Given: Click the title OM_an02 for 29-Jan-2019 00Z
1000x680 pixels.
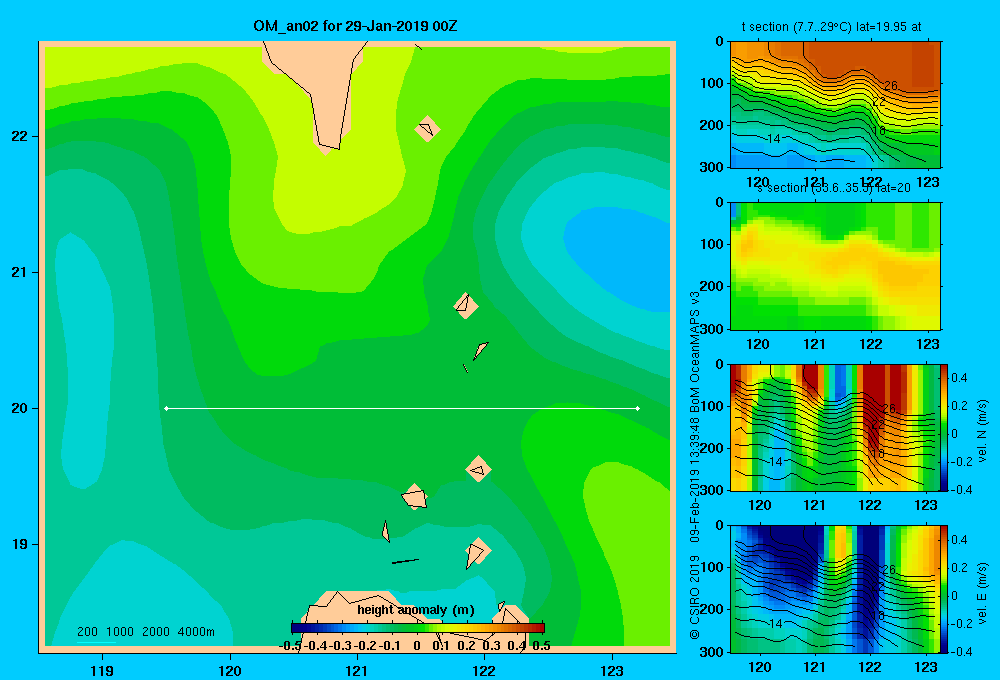Looking at the screenshot, I should tap(355, 26).
